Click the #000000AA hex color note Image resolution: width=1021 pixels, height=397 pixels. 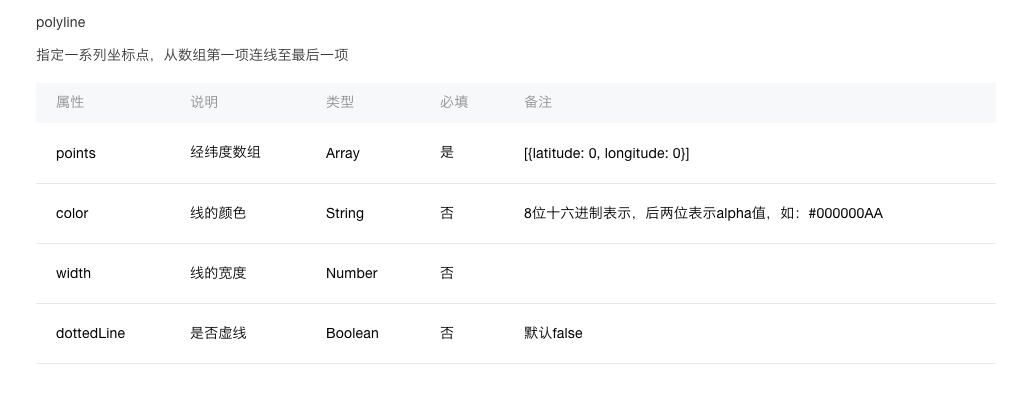[x=703, y=213]
